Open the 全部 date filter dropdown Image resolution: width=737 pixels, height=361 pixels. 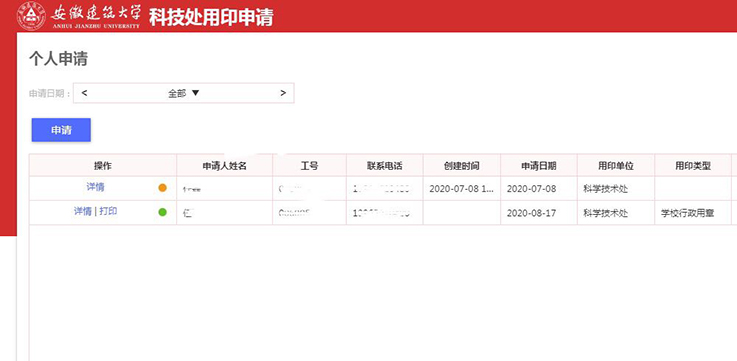(184, 93)
